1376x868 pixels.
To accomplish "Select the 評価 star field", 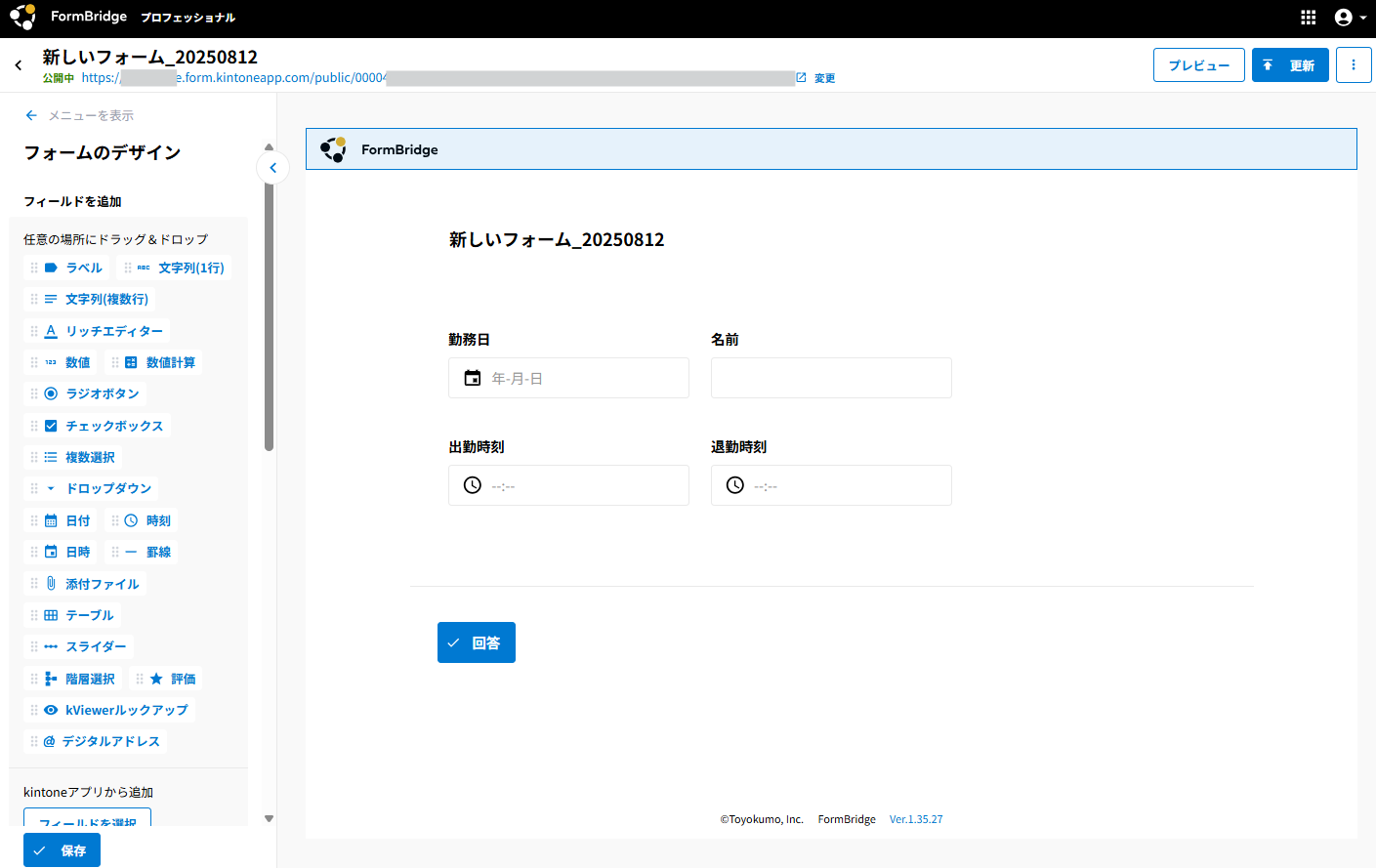I will pyautogui.click(x=166, y=679).
